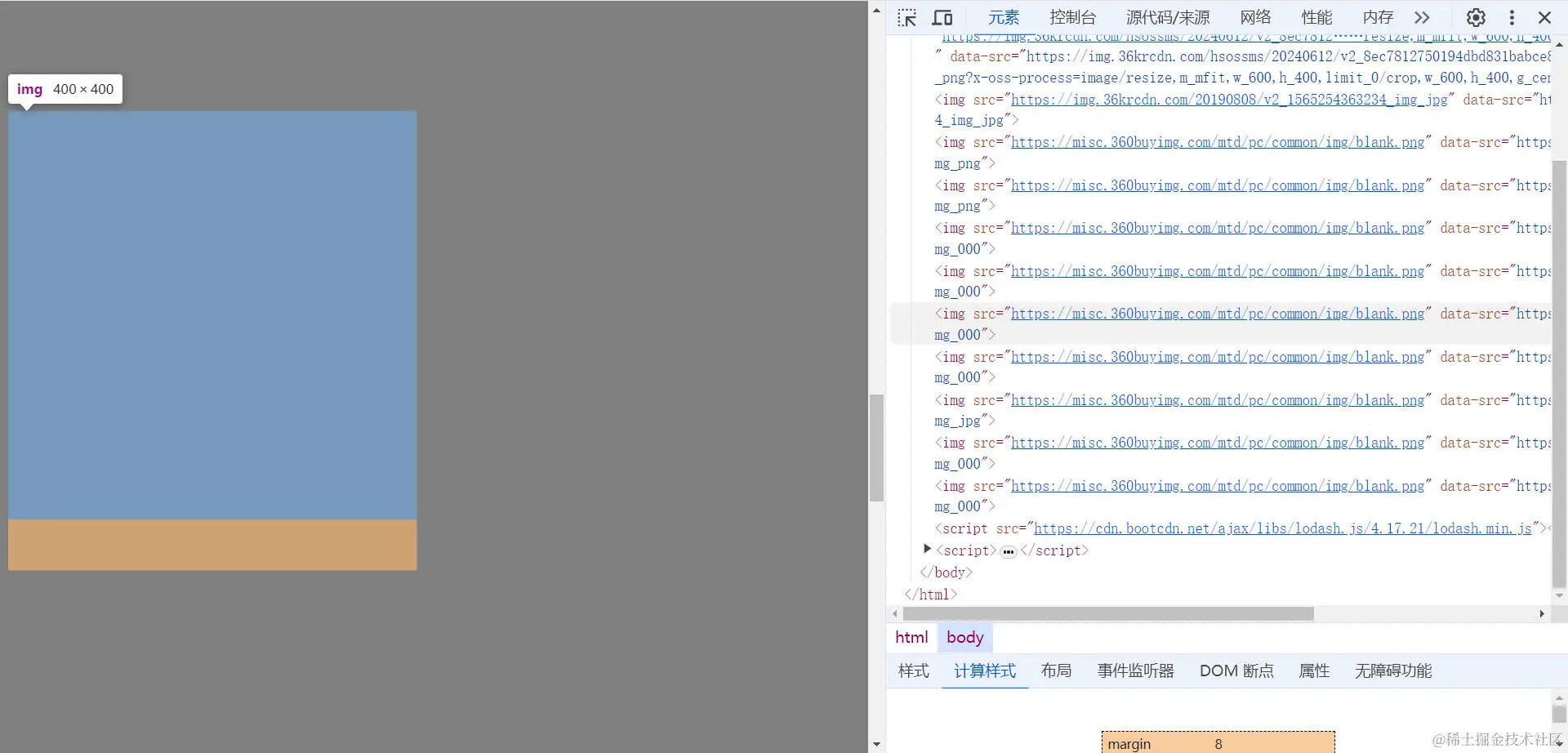Toggle the device emulation toolbar
The image size is (1568, 753).
pos(942,17)
